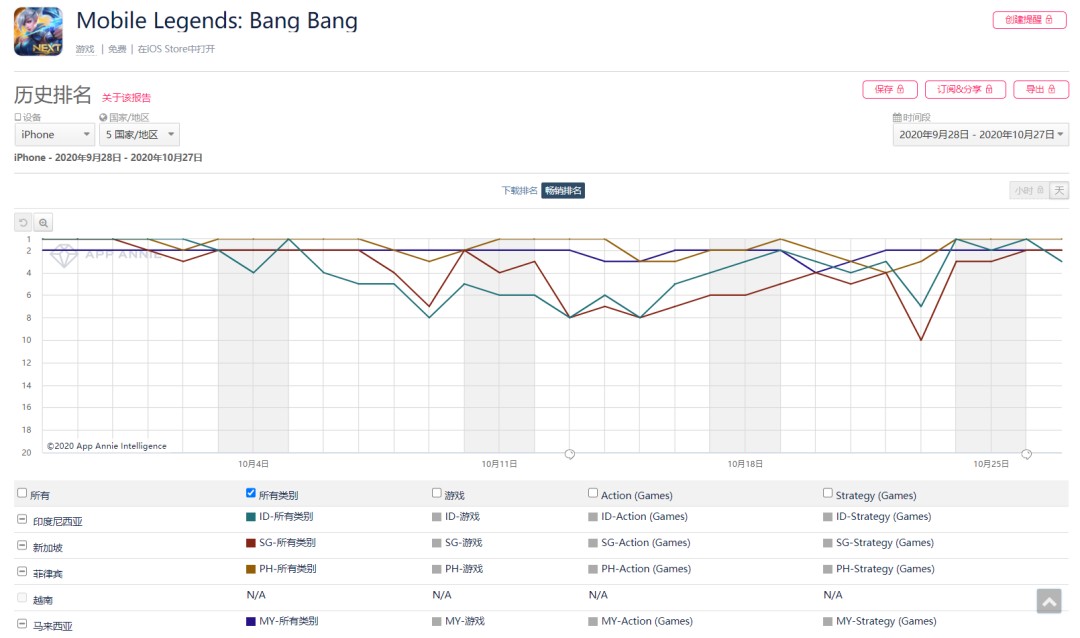1080x638 pixels.
Task: Collapse the 菲律宾 row minus icon
Action: (x=22, y=571)
